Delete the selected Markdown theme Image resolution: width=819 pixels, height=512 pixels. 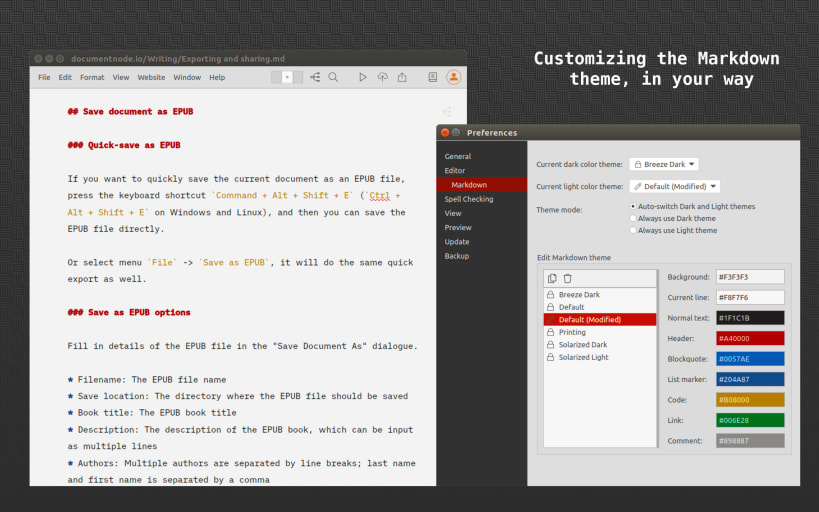[568, 278]
